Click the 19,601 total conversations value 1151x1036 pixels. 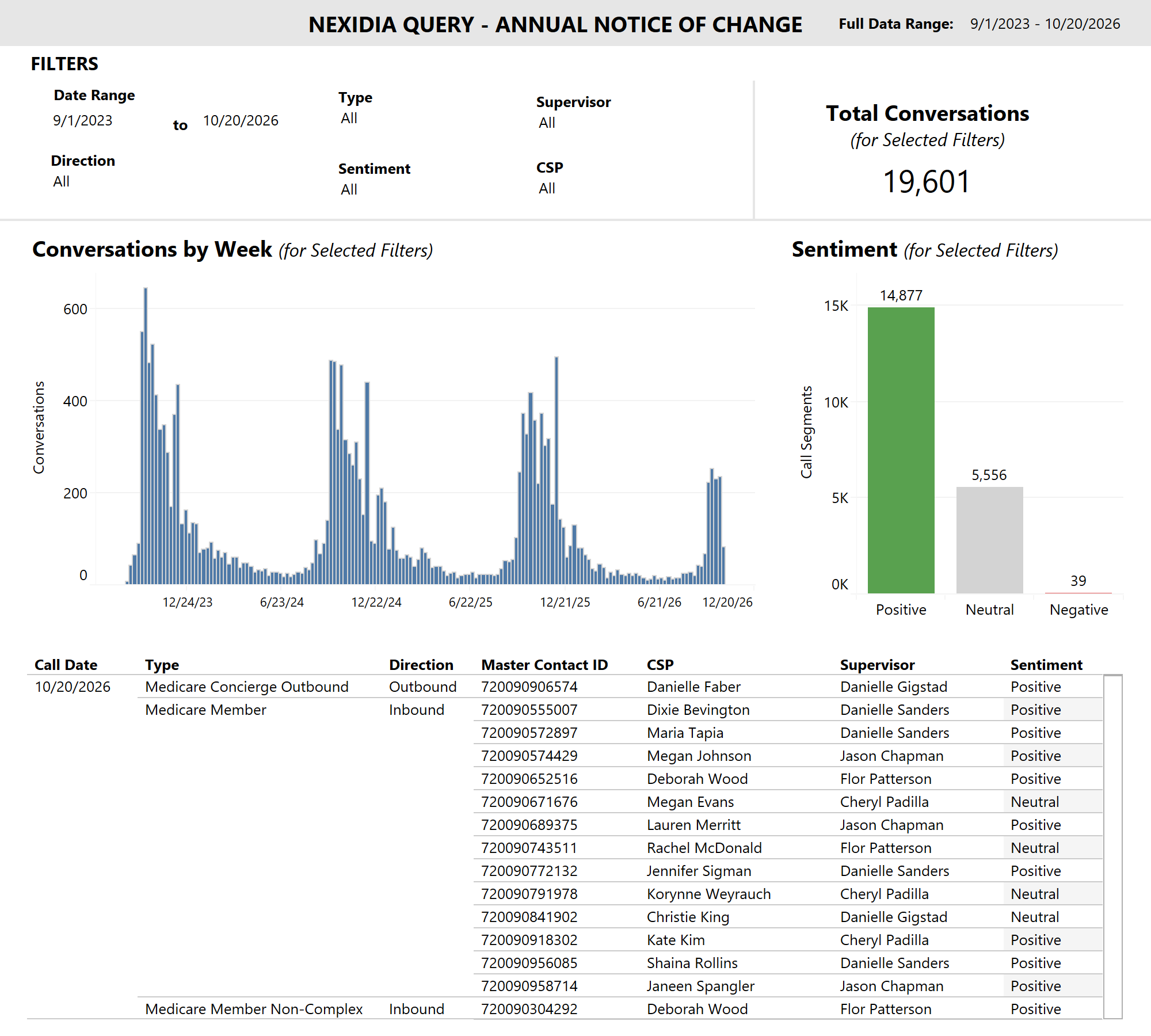(927, 181)
